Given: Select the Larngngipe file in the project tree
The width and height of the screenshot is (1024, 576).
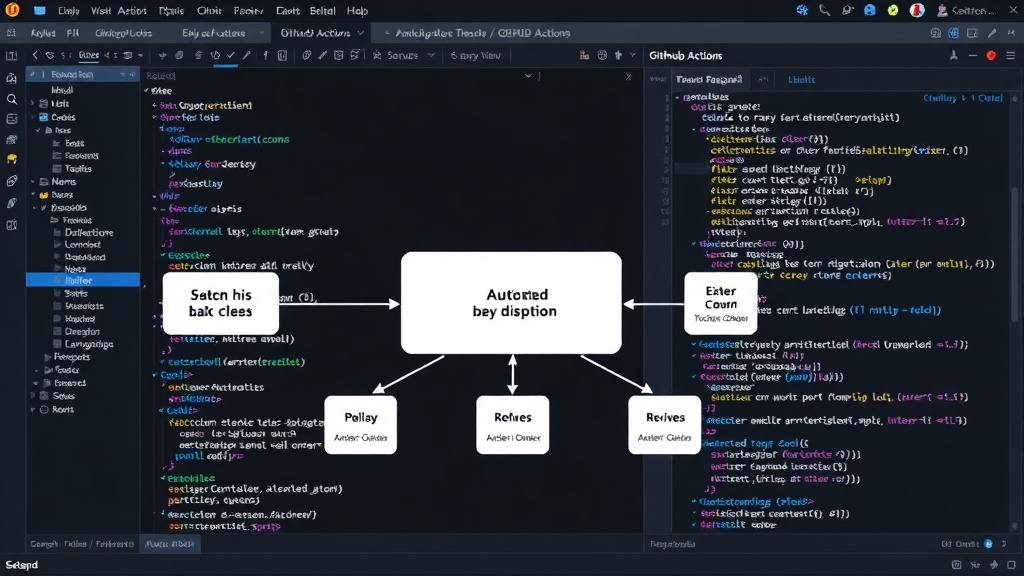Looking at the screenshot, I should coord(89,344).
